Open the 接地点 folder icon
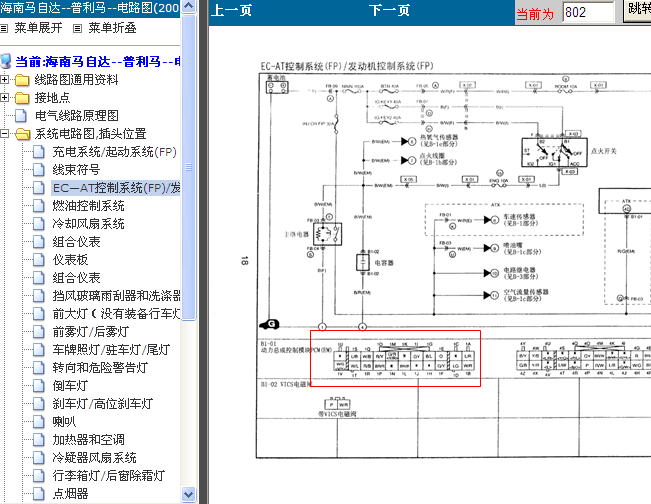The image size is (651, 504). (22, 98)
